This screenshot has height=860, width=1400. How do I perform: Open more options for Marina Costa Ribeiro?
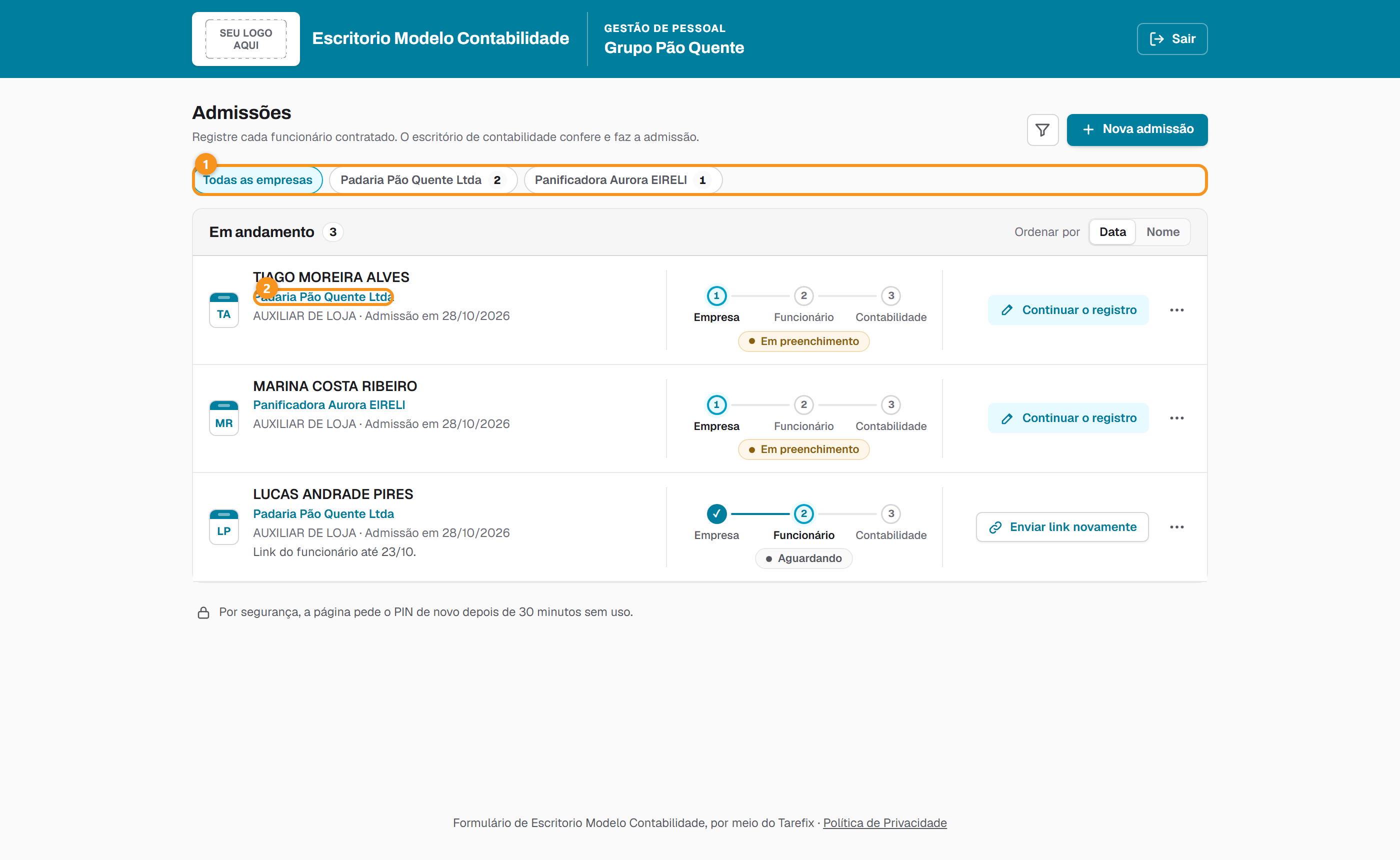click(1176, 418)
